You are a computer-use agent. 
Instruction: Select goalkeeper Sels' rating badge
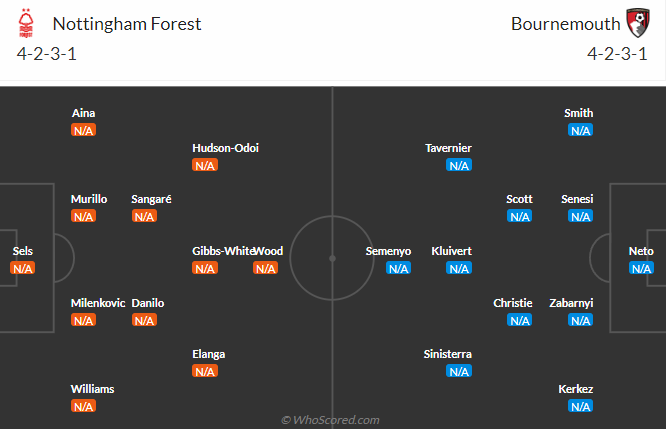pyautogui.click(x=22, y=268)
